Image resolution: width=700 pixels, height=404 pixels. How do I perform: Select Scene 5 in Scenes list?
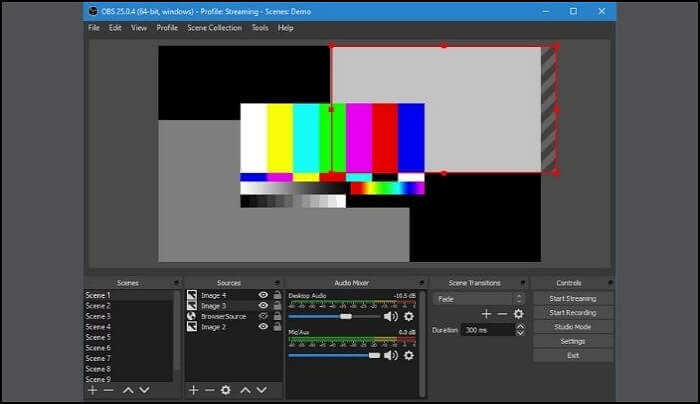(x=98, y=337)
